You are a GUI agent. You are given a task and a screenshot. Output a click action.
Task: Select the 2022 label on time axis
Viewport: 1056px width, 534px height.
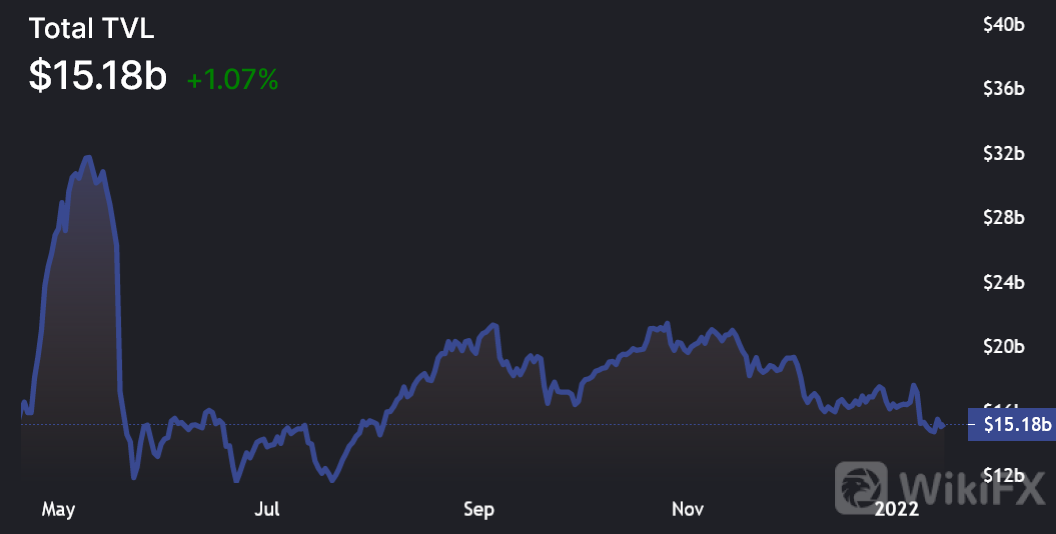pos(897,510)
